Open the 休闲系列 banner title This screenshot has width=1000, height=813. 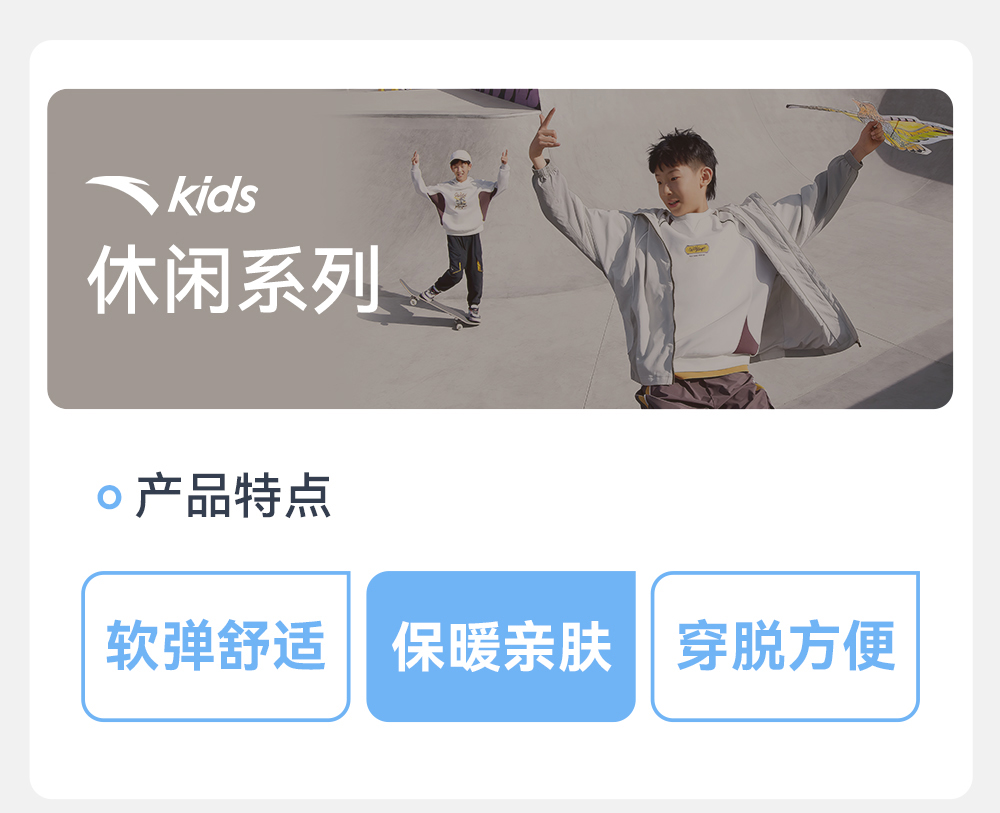(233, 279)
